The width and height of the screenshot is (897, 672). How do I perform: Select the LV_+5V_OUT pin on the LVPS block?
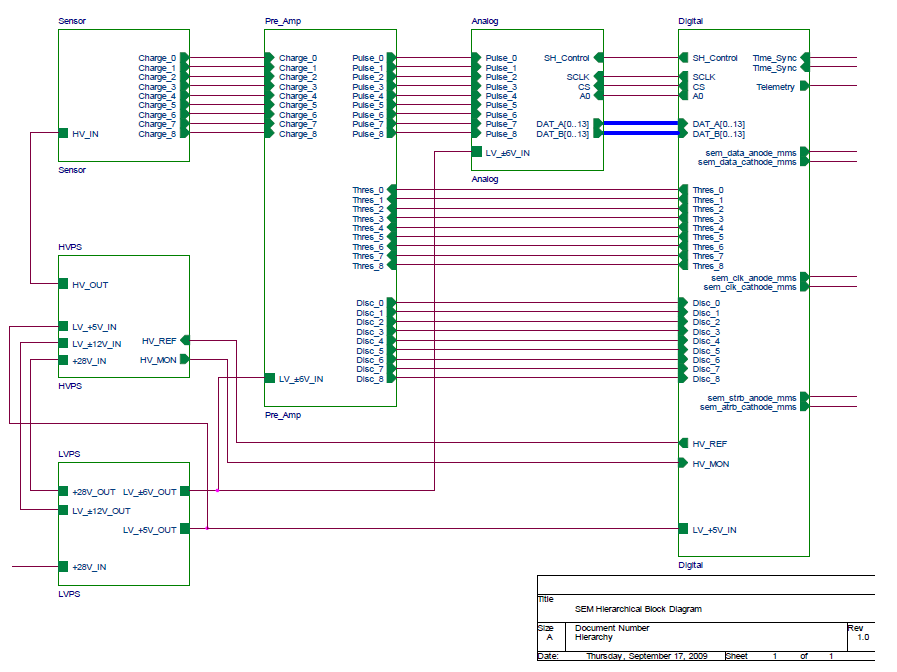[184, 529]
